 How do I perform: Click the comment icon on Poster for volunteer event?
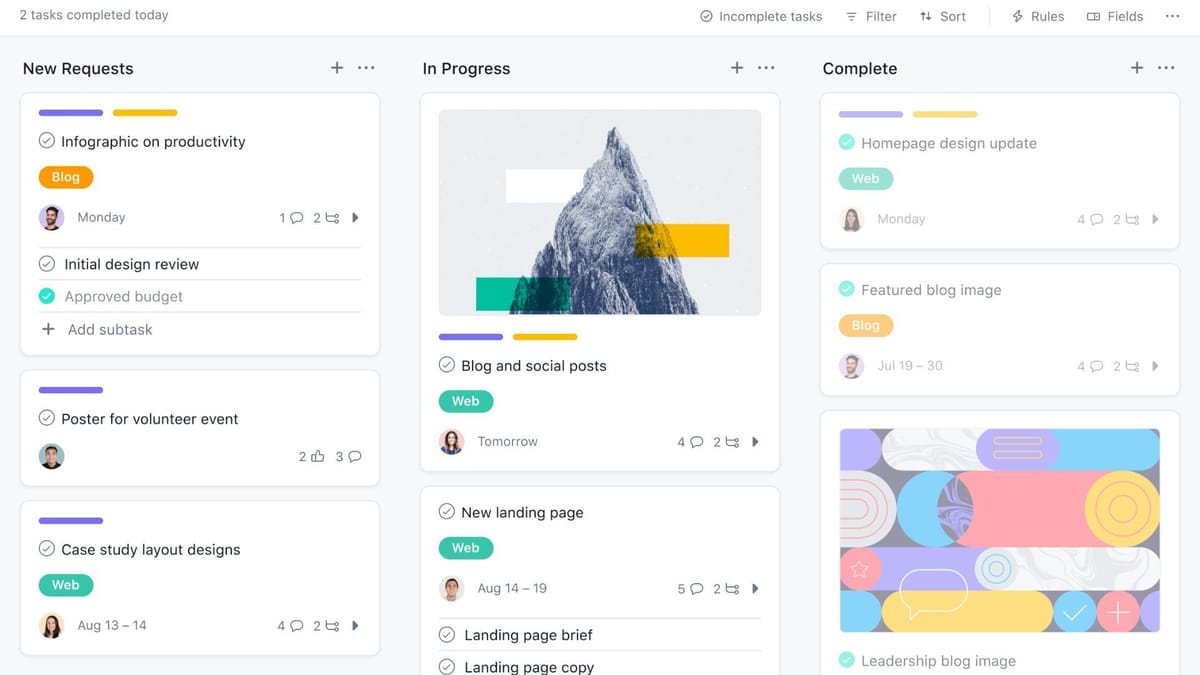(352, 456)
